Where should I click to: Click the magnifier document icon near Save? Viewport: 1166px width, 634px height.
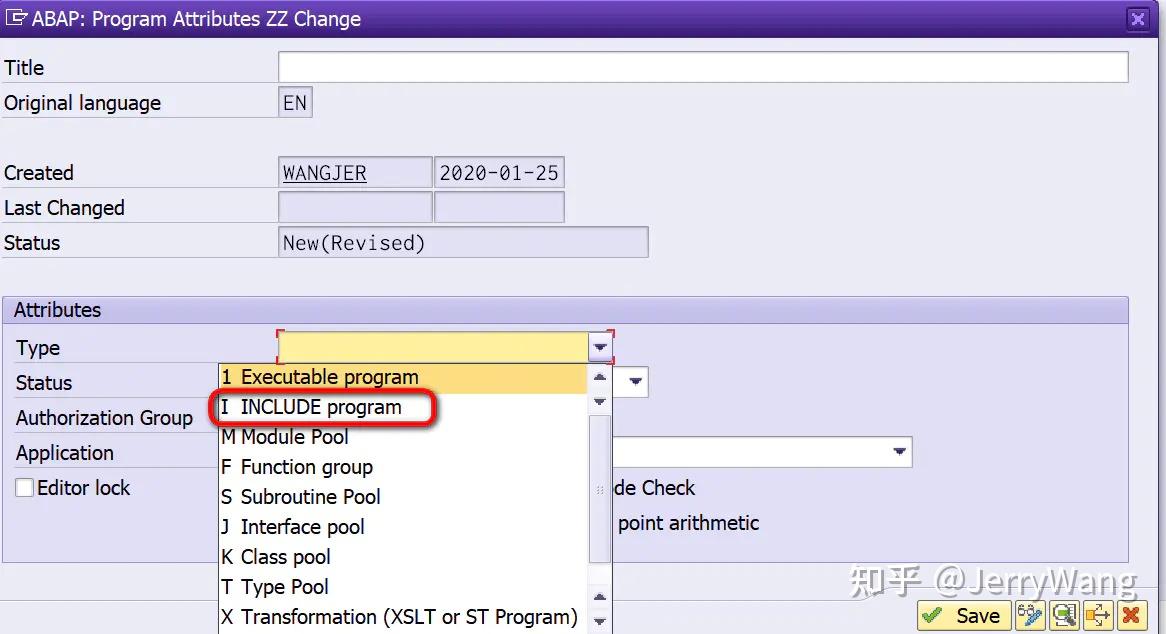coord(1063,616)
